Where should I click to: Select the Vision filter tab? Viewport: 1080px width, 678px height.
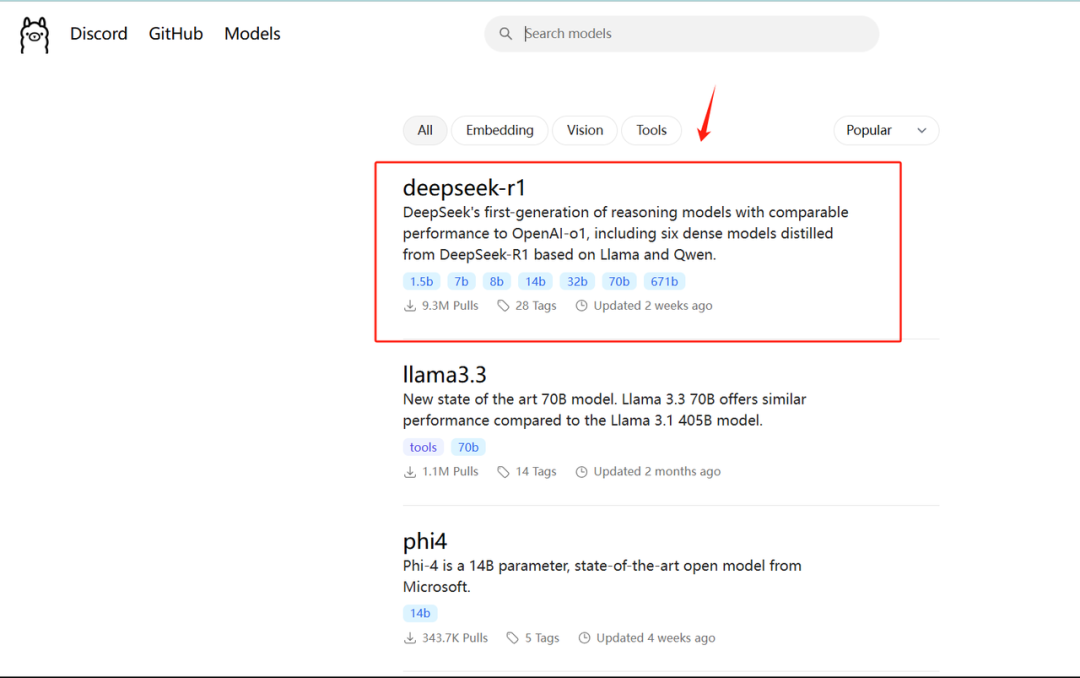point(585,130)
